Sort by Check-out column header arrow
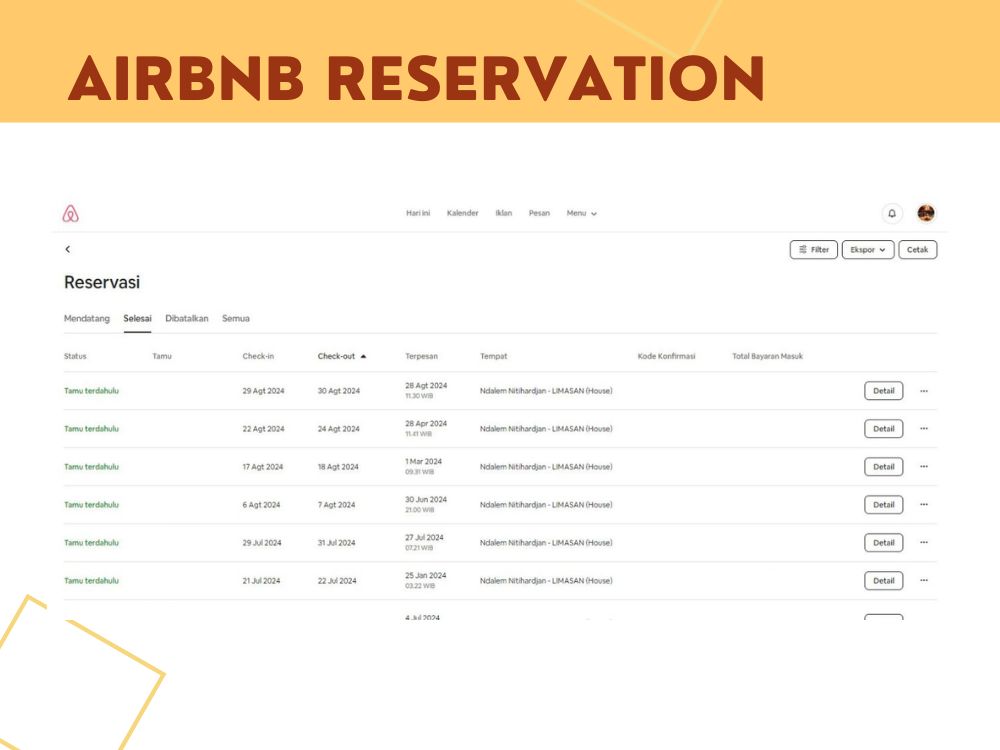Image resolution: width=1000 pixels, height=750 pixels. (x=364, y=357)
